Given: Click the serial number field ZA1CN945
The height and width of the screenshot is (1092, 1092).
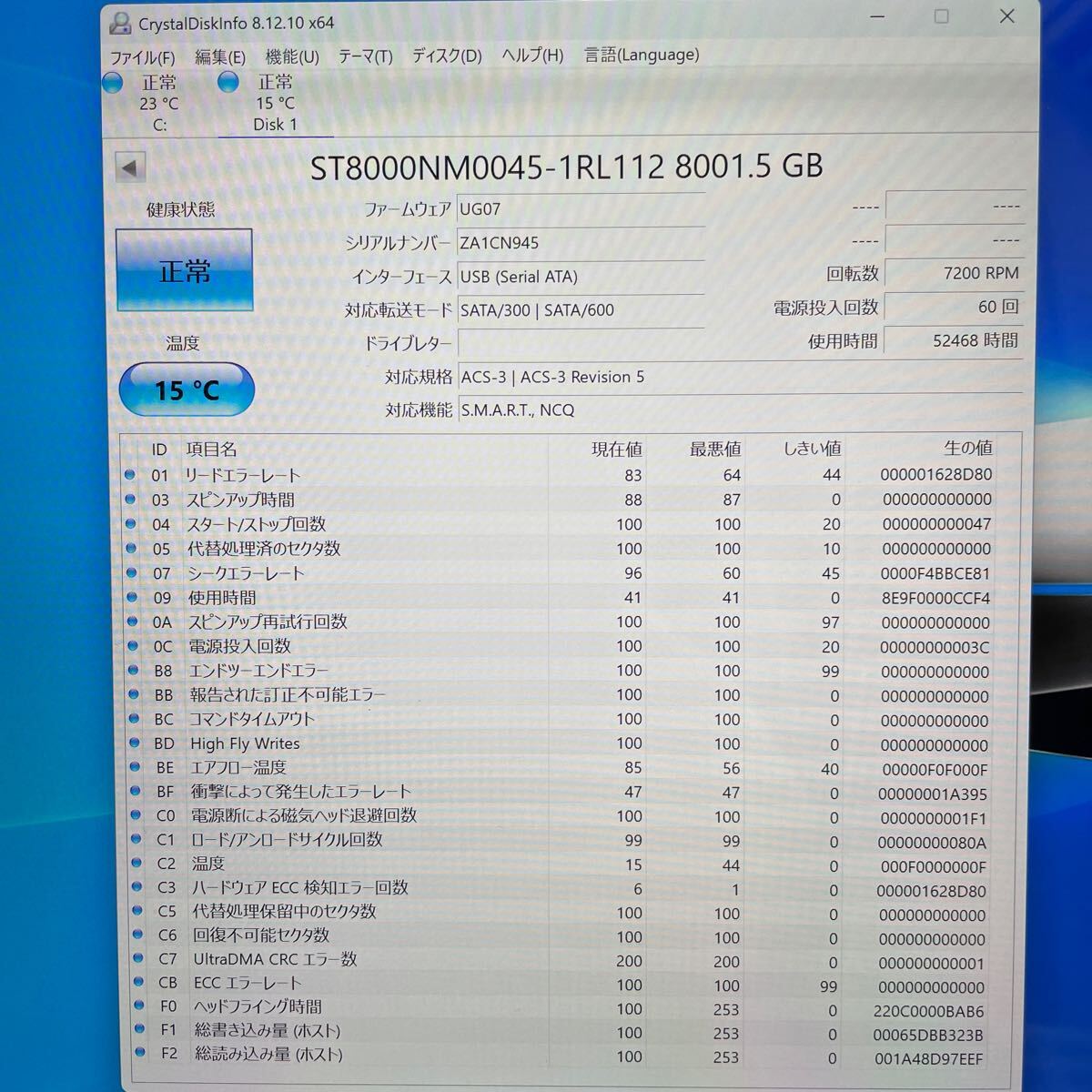Looking at the screenshot, I should 581,243.
